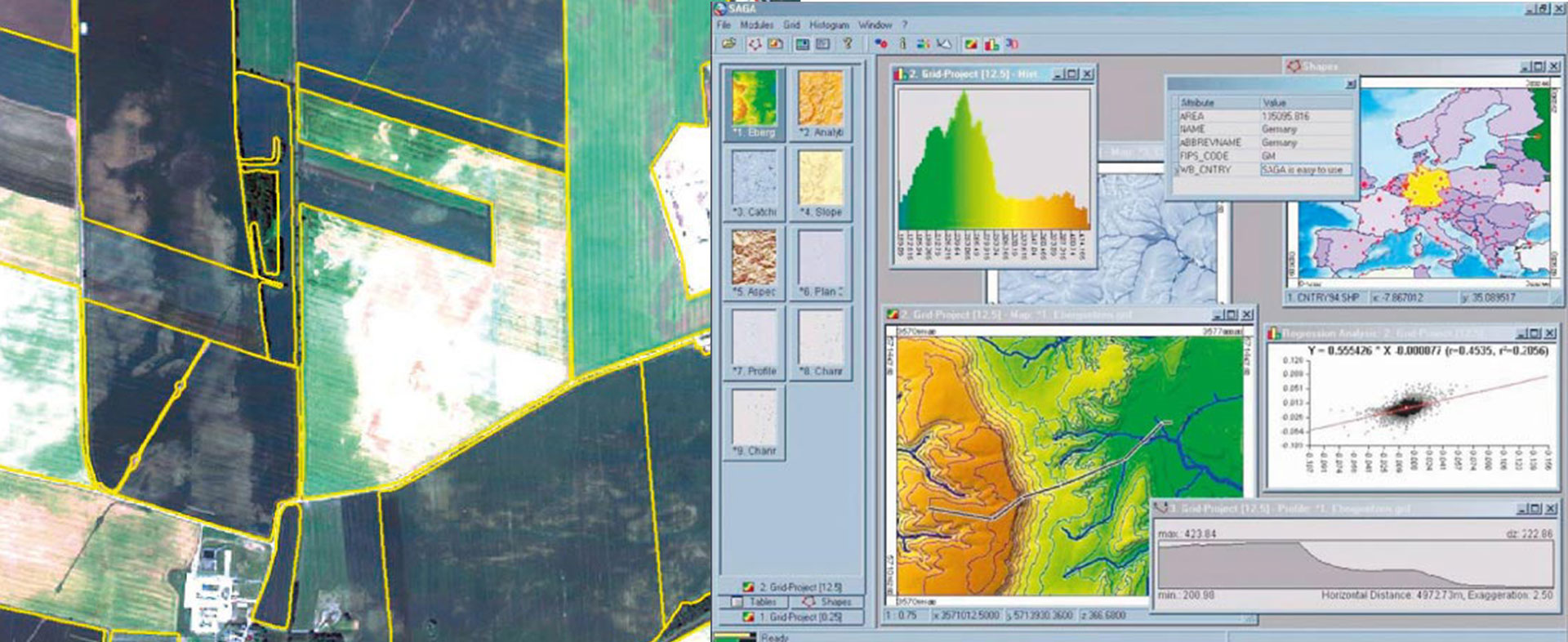The image size is (1568, 642).
Task: Click the progress indicator beside Ready
Action: [735, 635]
